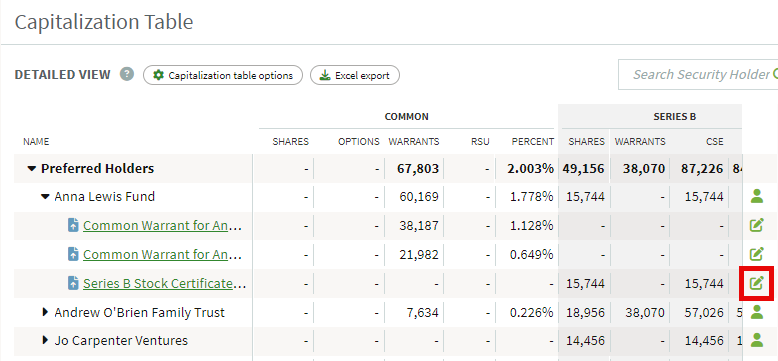The height and width of the screenshot is (361, 778).
Task: Click the edit icon for the Series B Stock Certificate
Action: pyautogui.click(x=756, y=283)
